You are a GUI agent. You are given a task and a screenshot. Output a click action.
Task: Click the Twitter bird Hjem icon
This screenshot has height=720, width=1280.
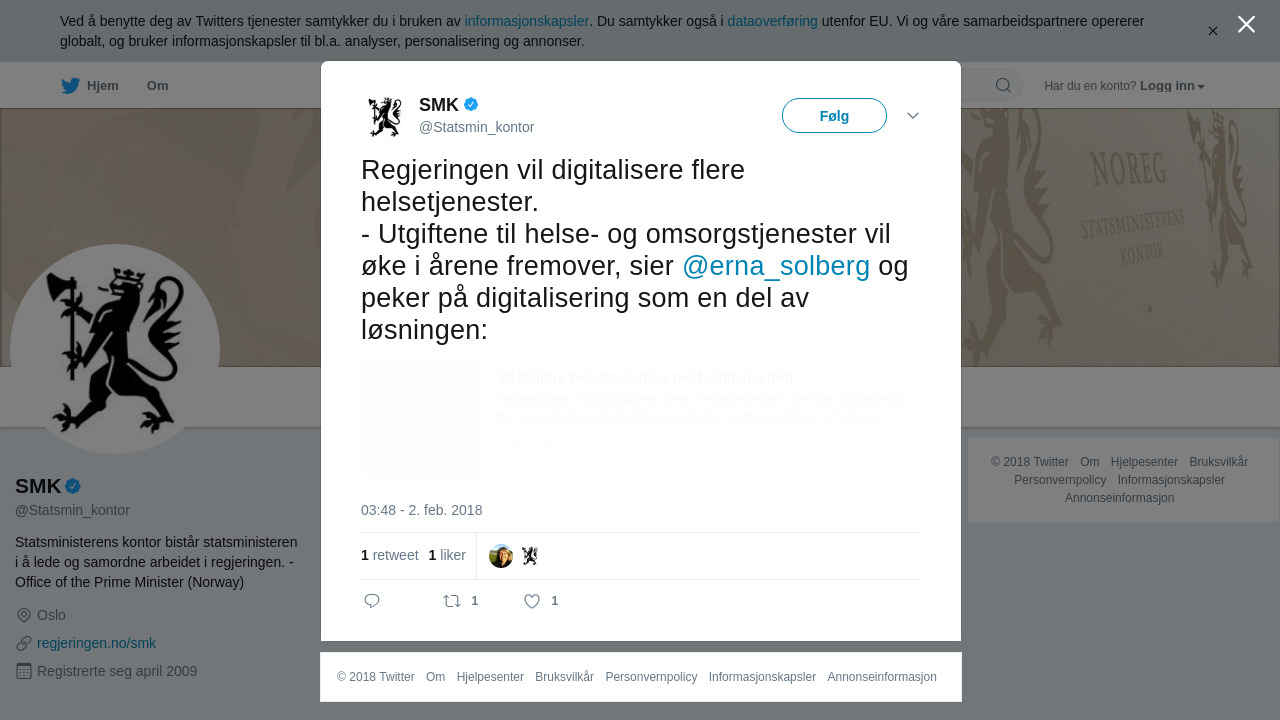70,86
